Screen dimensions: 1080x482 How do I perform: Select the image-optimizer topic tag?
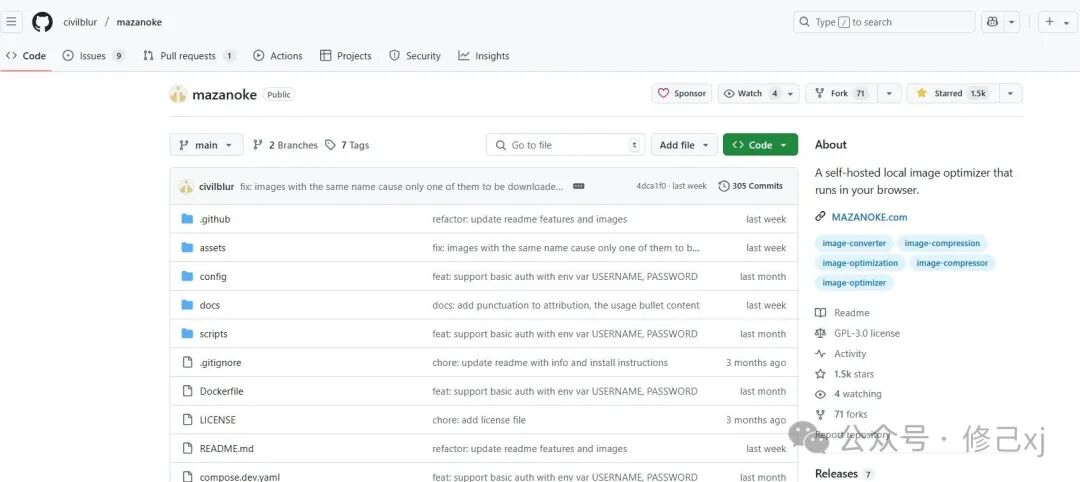854,283
